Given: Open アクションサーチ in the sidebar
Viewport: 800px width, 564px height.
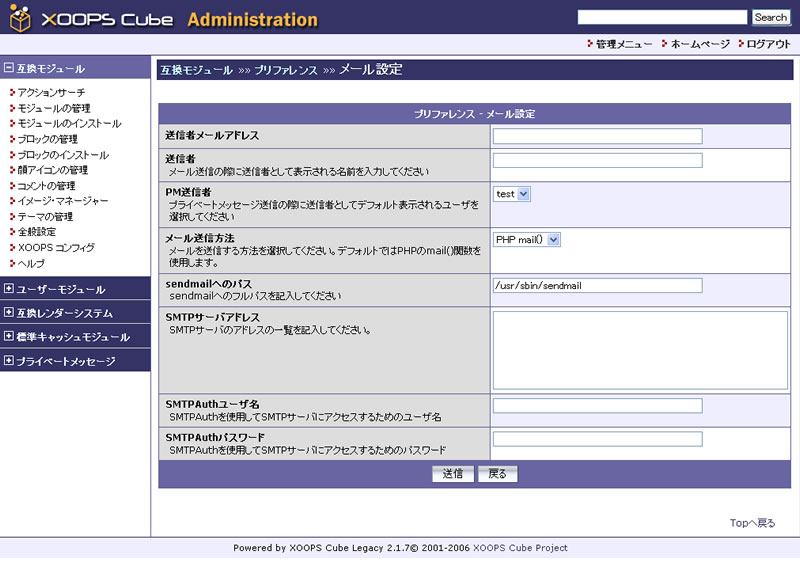Looking at the screenshot, I should click(x=52, y=92).
